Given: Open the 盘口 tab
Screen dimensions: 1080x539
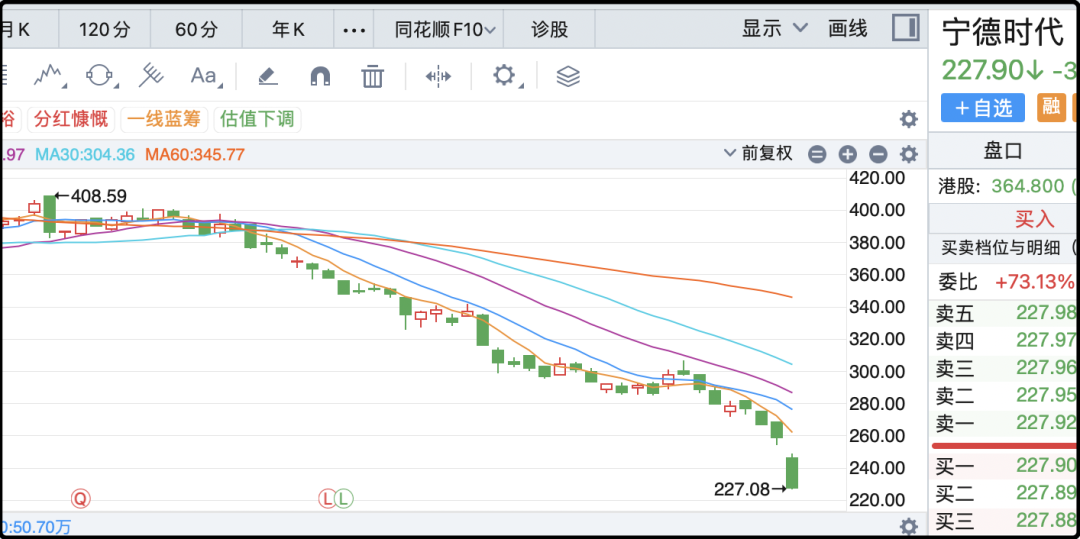Looking at the screenshot, I should (1003, 151).
